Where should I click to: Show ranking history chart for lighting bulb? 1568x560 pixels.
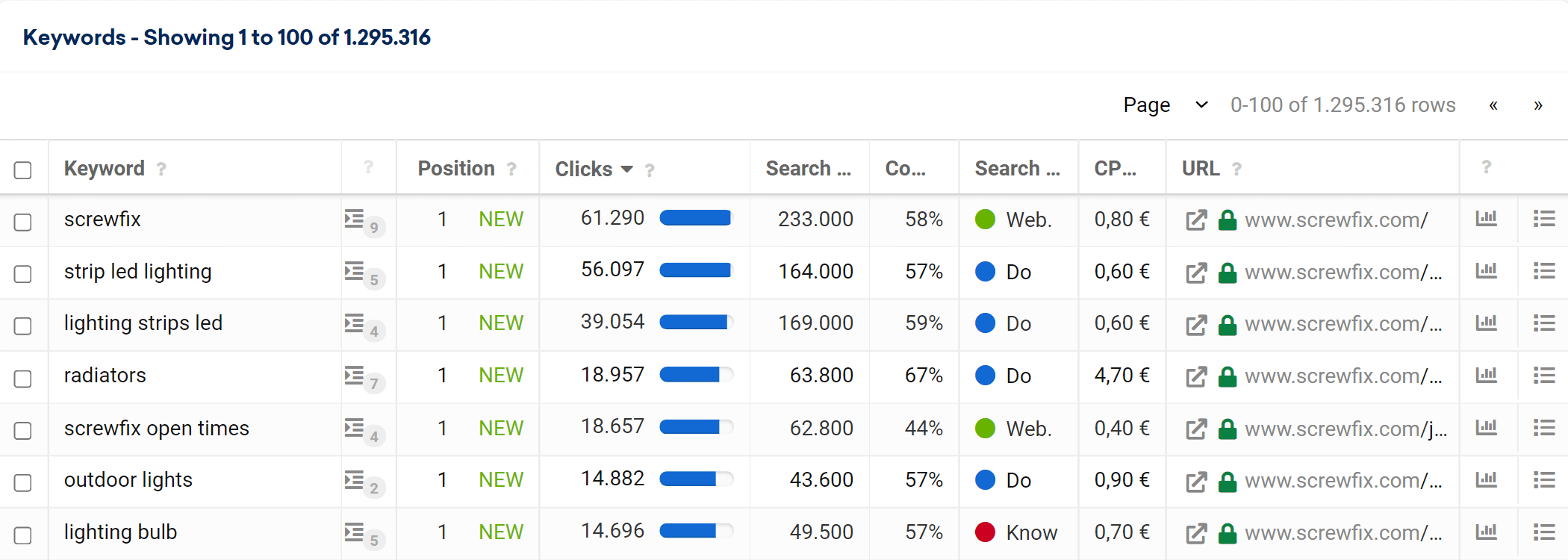(1487, 532)
